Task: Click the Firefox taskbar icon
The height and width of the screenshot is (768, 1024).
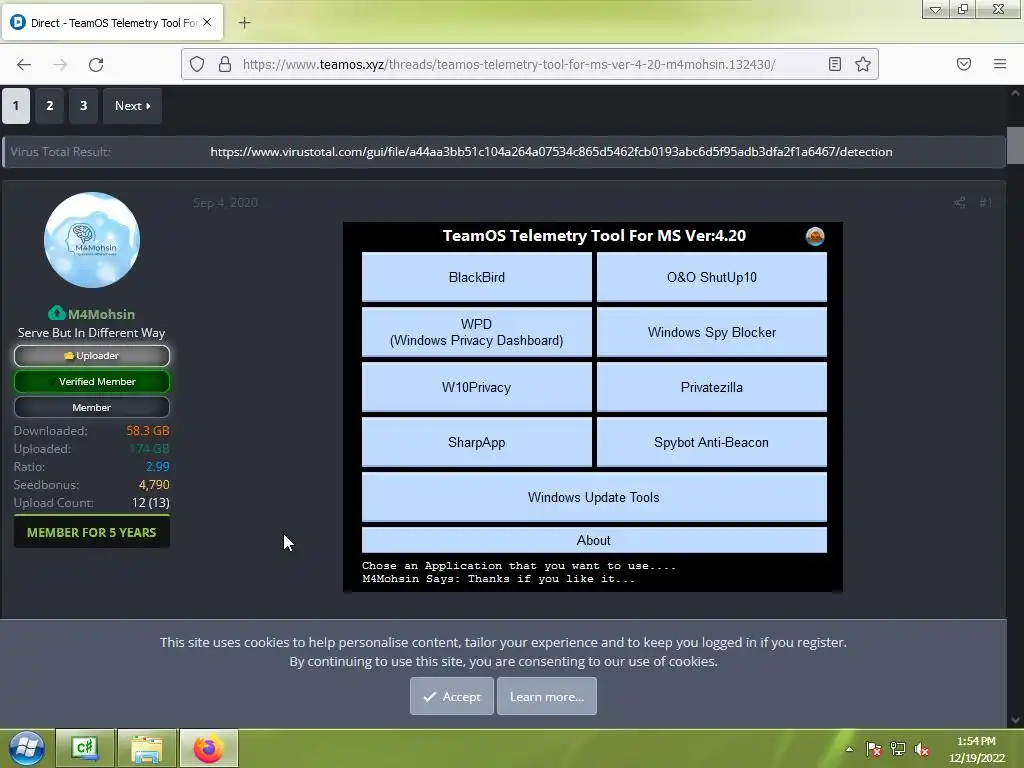Action: tap(208, 748)
